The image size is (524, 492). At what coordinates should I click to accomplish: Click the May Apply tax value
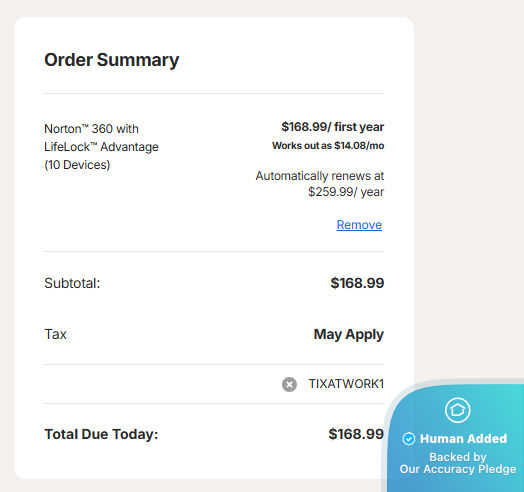(x=349, y=335)
